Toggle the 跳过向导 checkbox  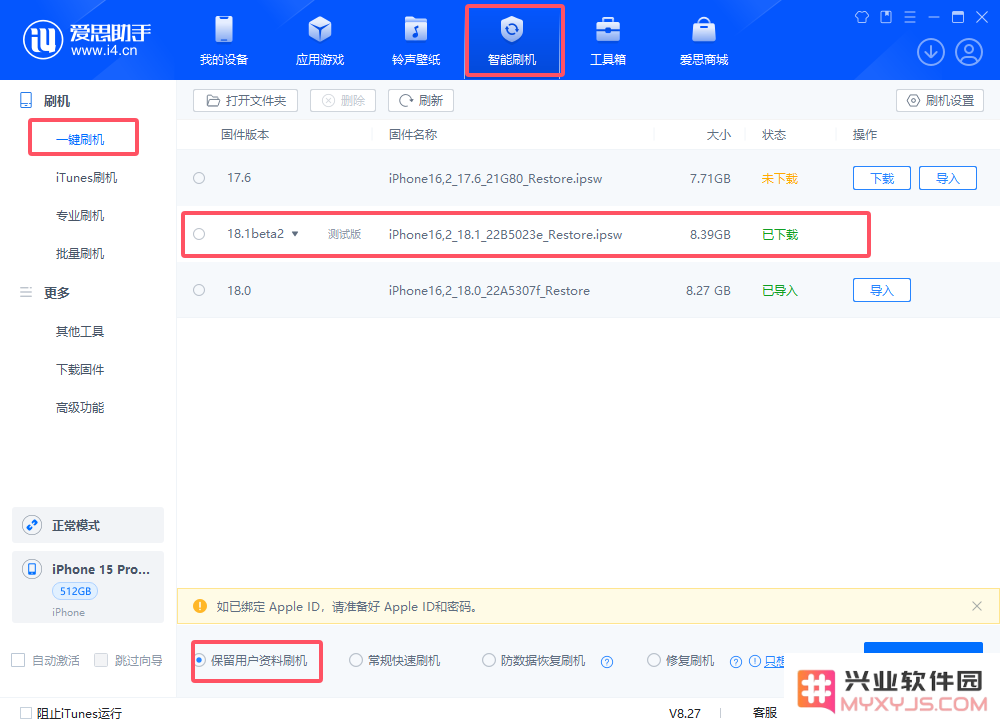tap(101, 660)
